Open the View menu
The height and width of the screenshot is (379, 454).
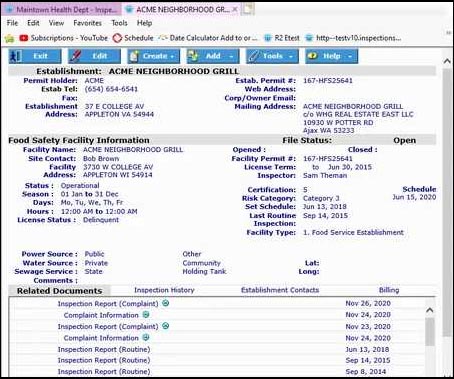point(56,23)
